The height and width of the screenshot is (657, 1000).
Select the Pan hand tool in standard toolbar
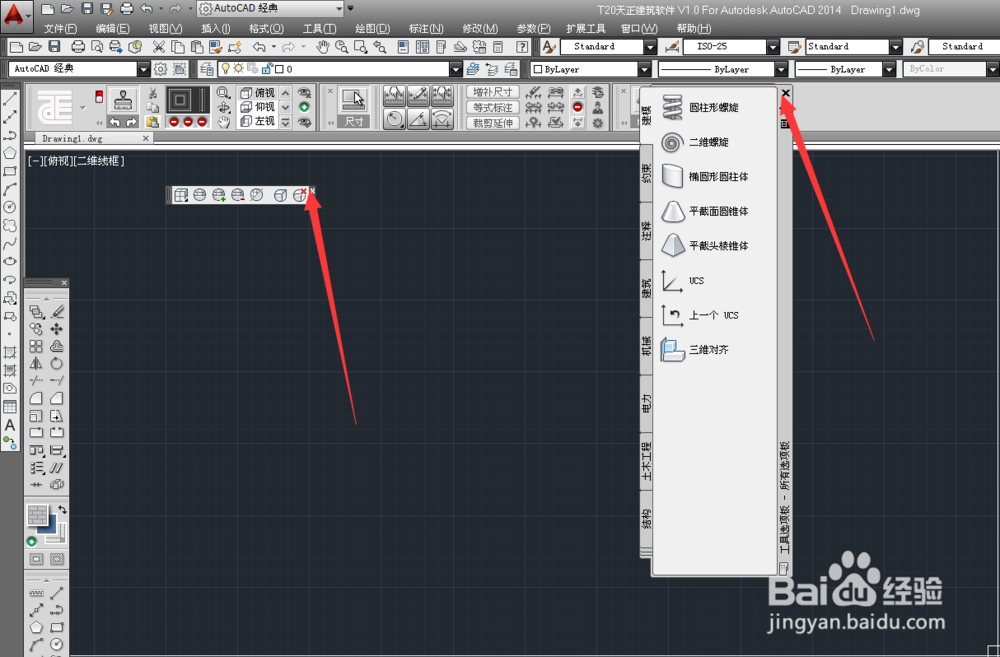(x=323, y=47)
